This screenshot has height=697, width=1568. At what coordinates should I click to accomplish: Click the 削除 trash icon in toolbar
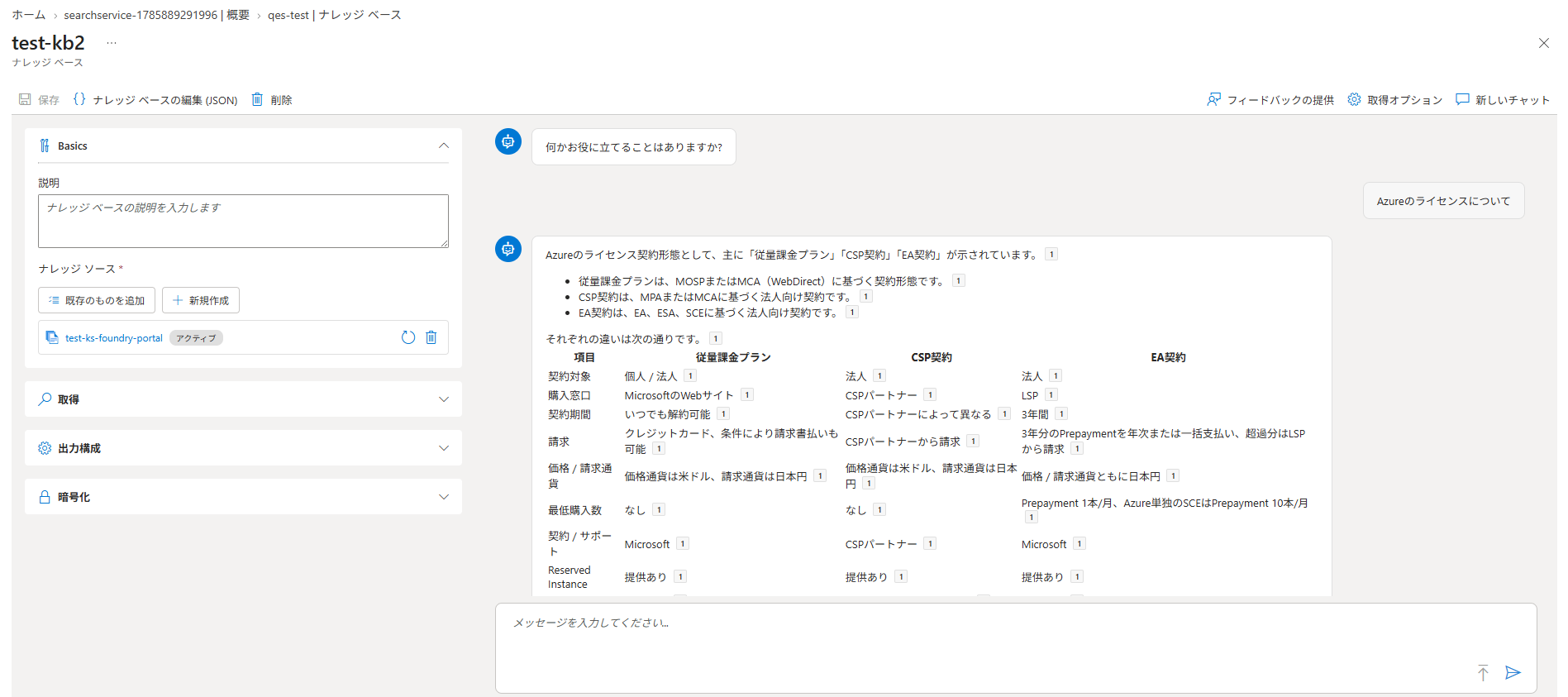(257, 100)
